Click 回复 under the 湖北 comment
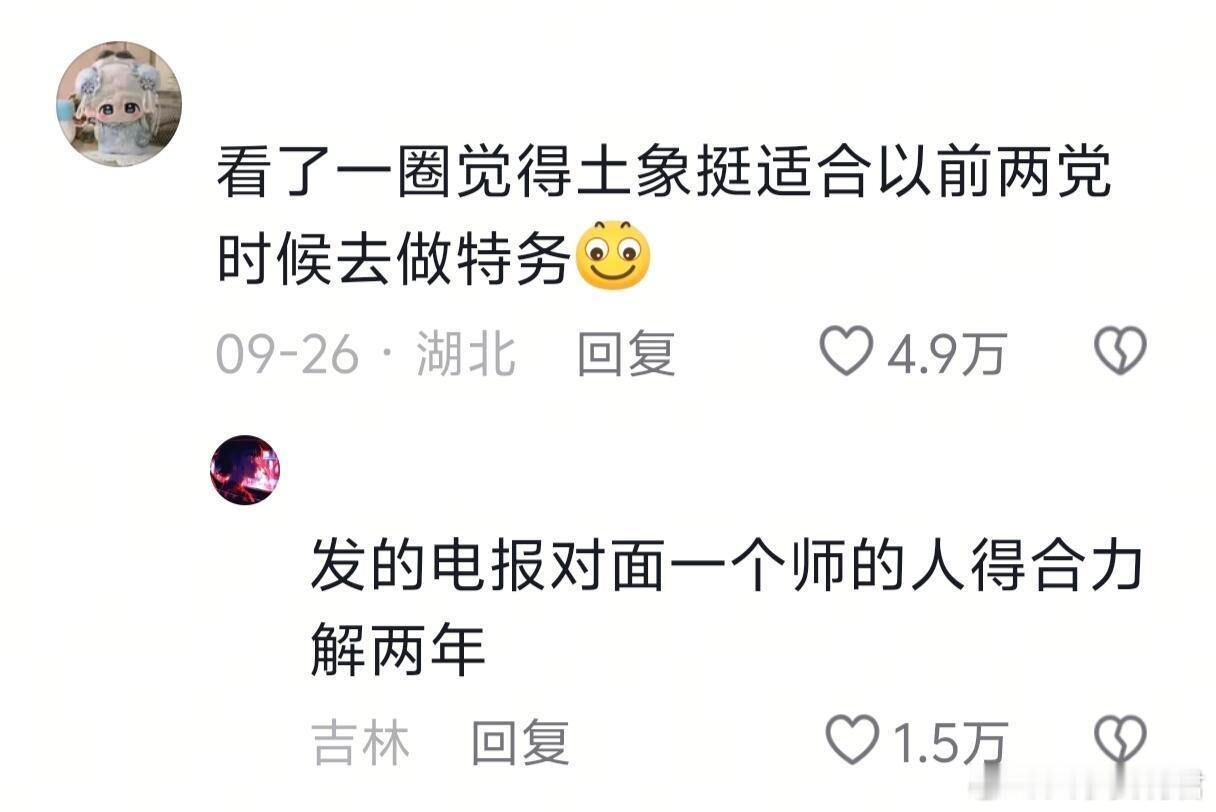 (627, 354)
